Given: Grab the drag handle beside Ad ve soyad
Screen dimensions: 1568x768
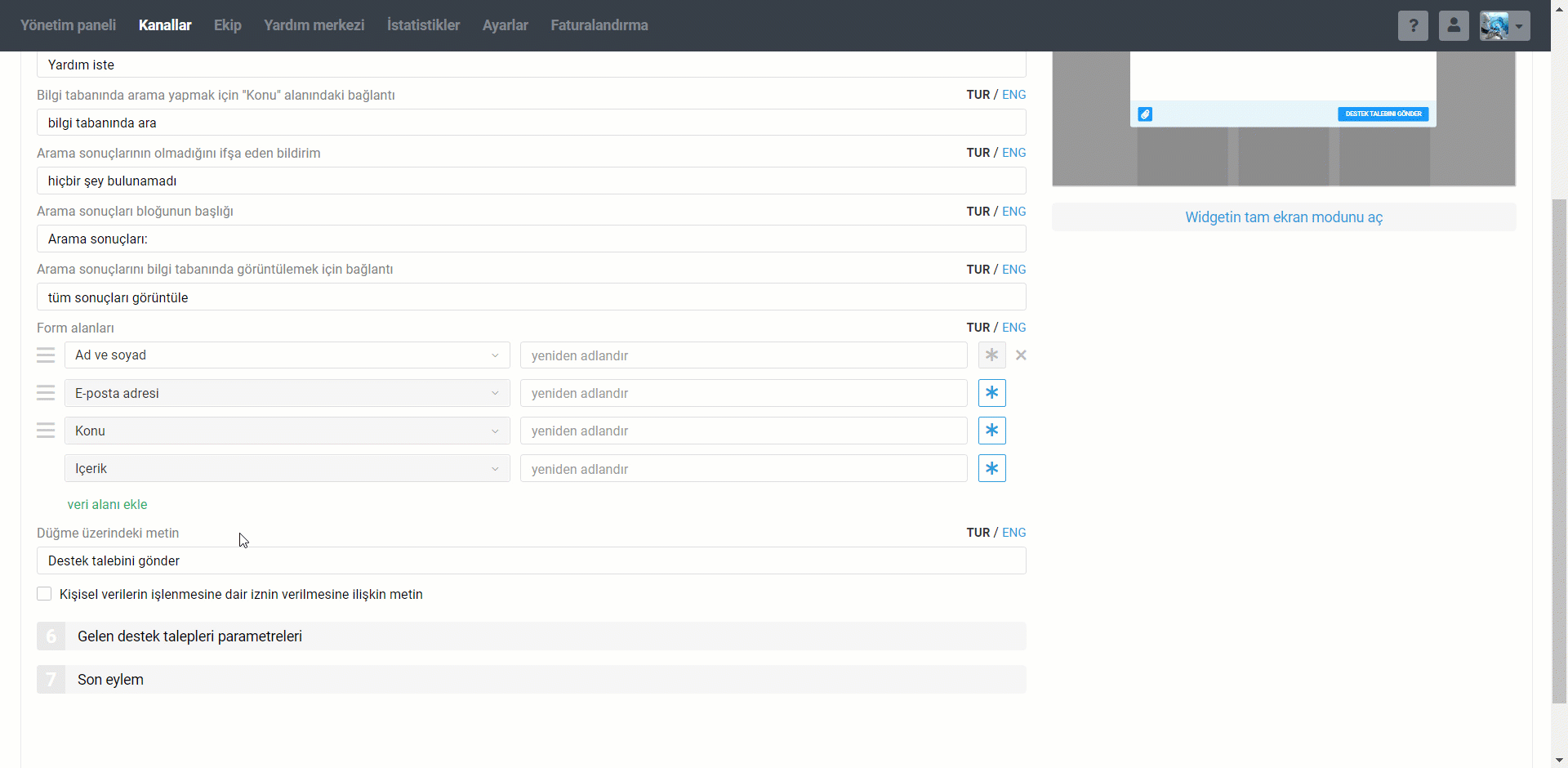Looking at the screenshot, I should coord(46,355).
